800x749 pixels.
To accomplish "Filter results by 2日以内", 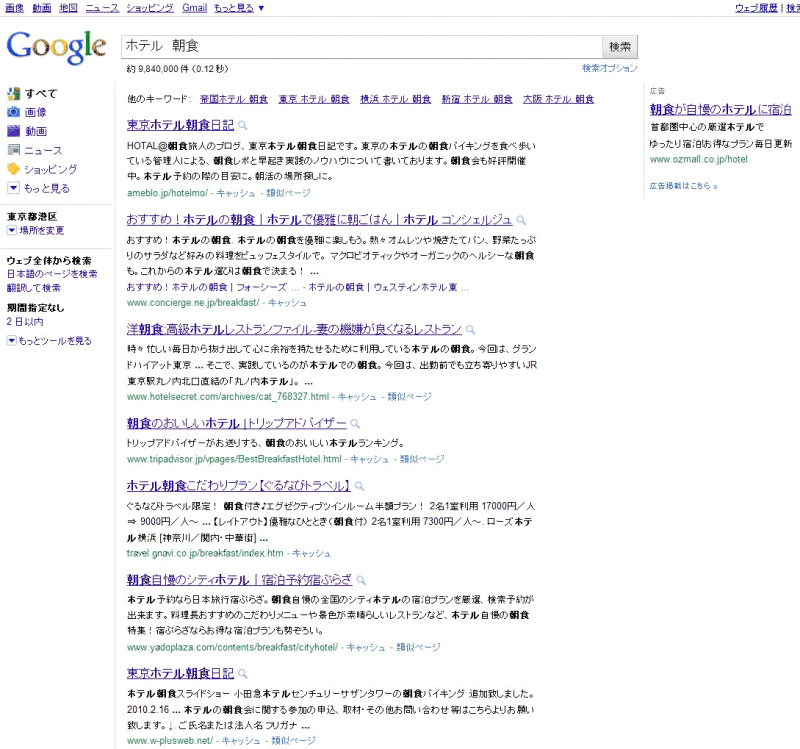I will click(x=25, y=322).
